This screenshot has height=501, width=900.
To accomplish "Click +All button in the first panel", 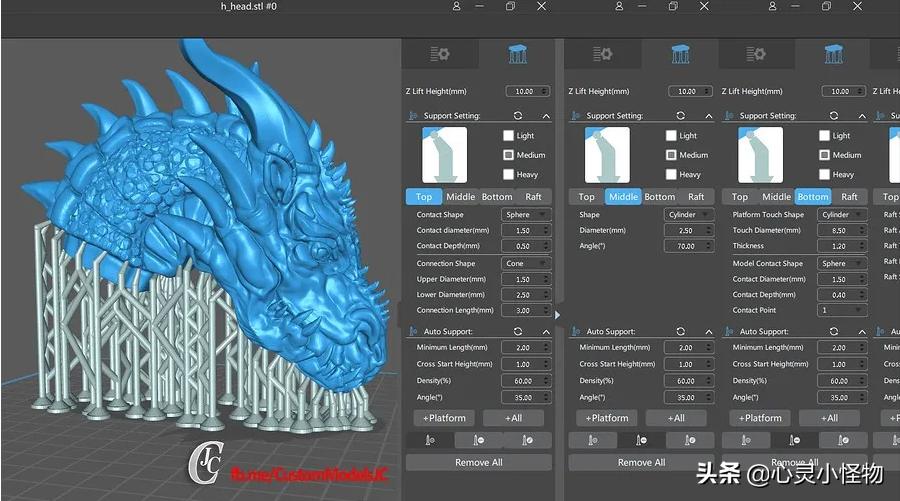I will point(514,418).
